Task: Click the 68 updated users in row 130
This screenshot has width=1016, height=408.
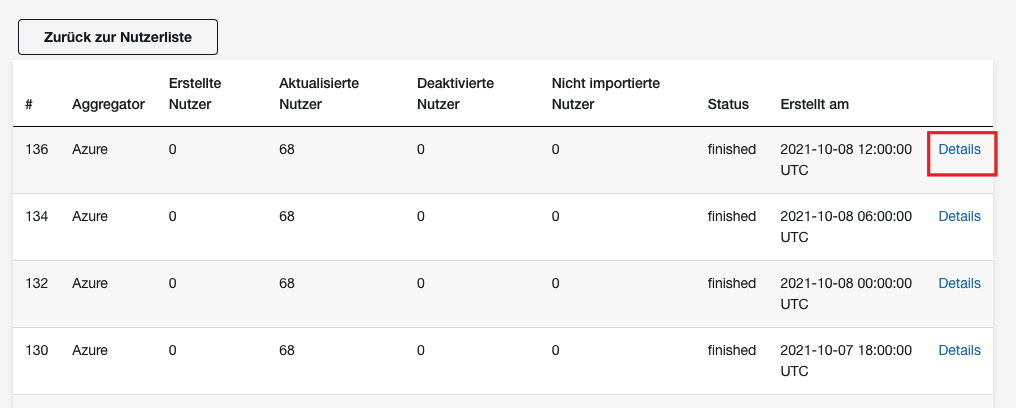Action: pyautogui.click(x=286, y=350)
